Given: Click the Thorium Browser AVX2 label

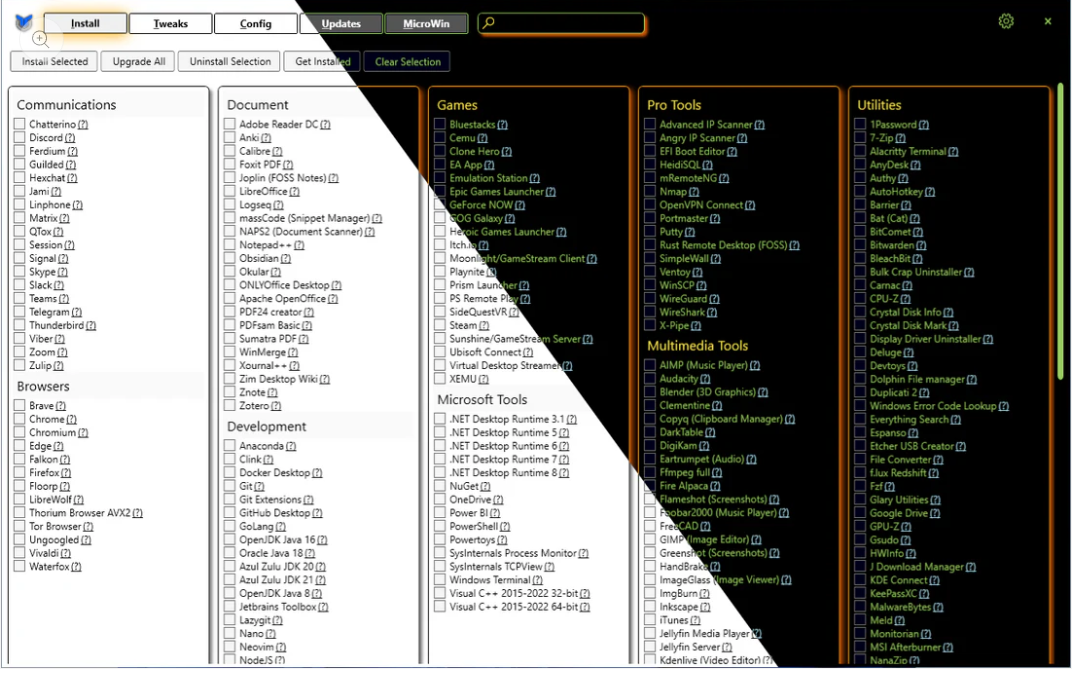Looking at the screenshot, I should click(x=80, y=513).
